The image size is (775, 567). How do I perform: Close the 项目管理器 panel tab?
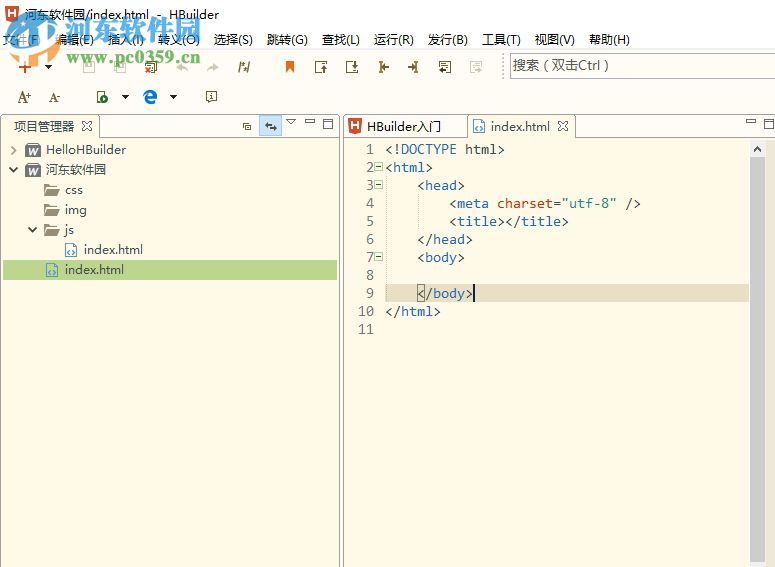[x=87, y=126]
